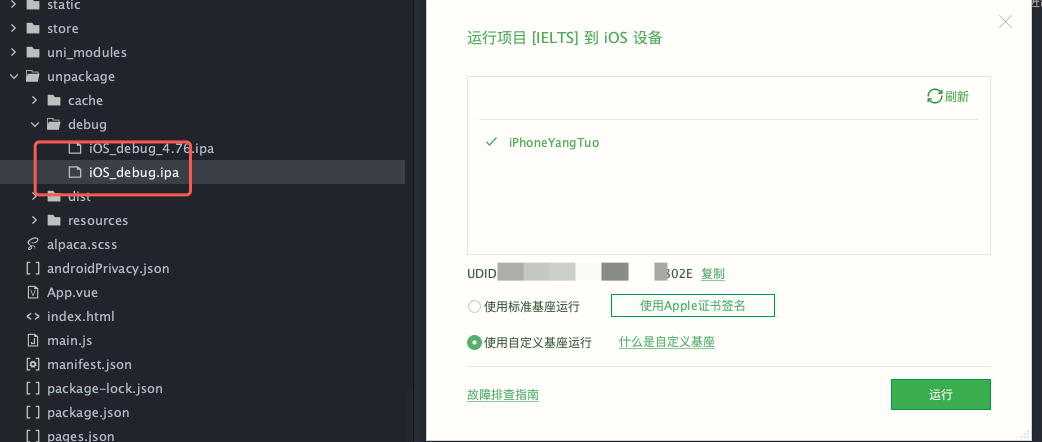Close the run-to-iOS dialog

click(x=1005, y=22)
